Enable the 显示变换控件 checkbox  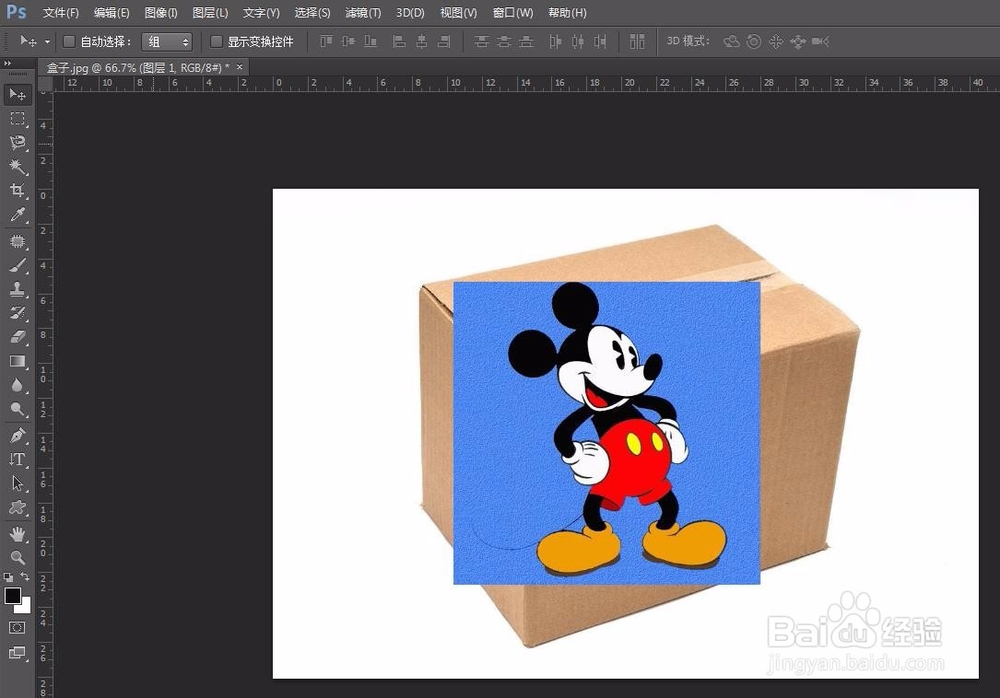[216, 41]
